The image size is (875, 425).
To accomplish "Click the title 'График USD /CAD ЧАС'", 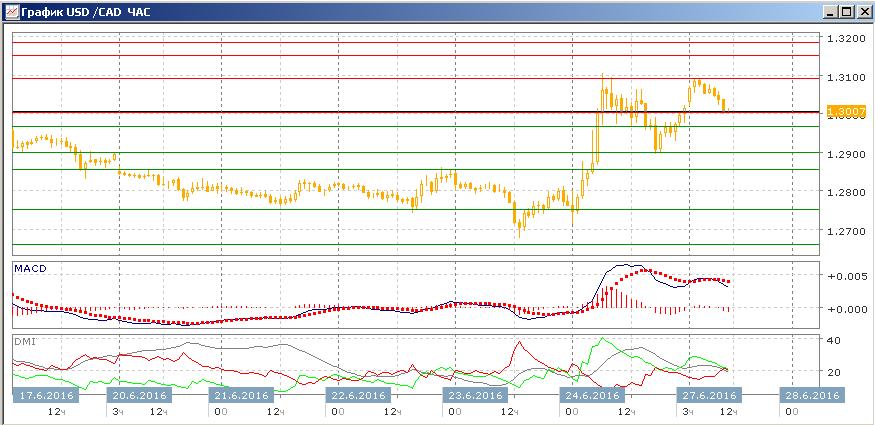I will (85, 12).
